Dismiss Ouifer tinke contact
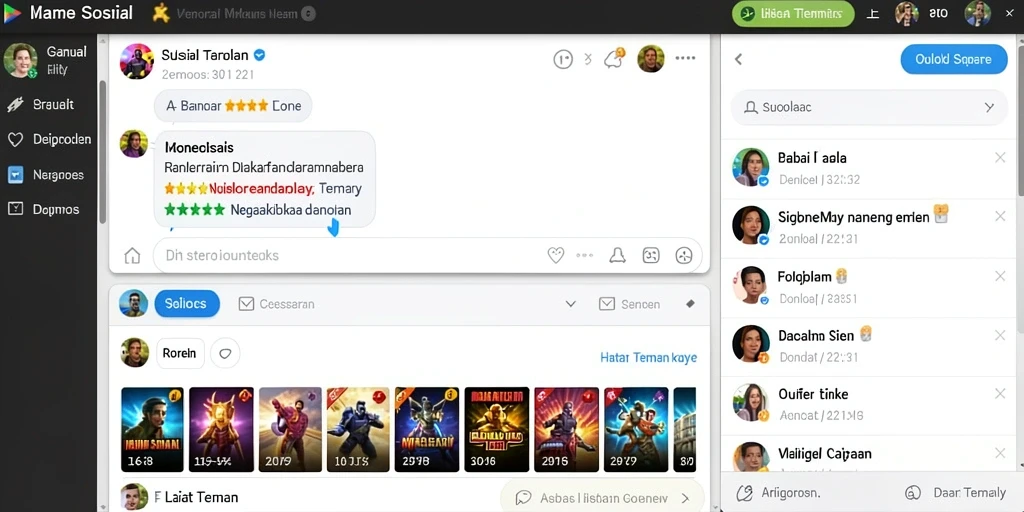Viewport: 1024px width, 512px height. [1000, 394]
